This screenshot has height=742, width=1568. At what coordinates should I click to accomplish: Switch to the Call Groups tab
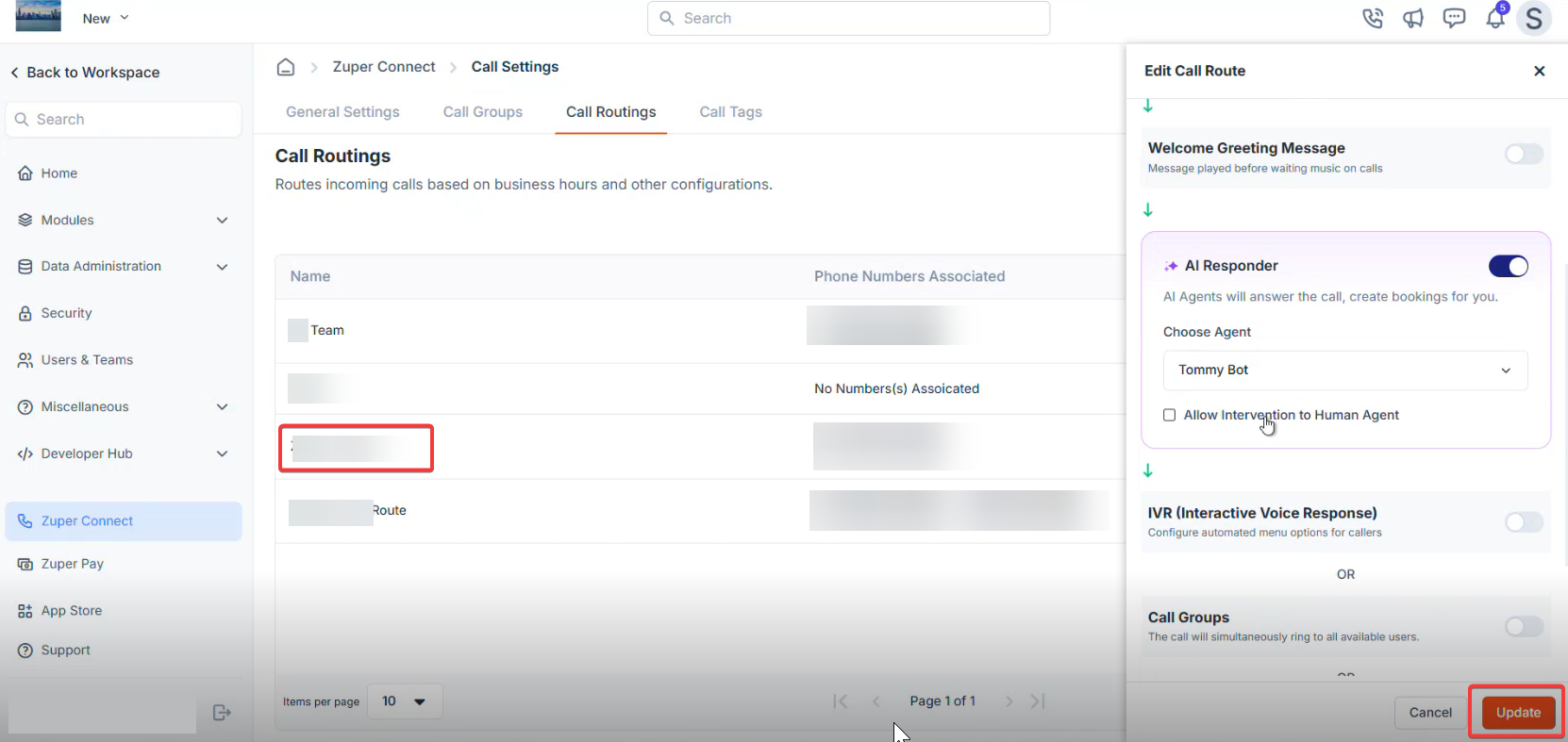point(483,112)
